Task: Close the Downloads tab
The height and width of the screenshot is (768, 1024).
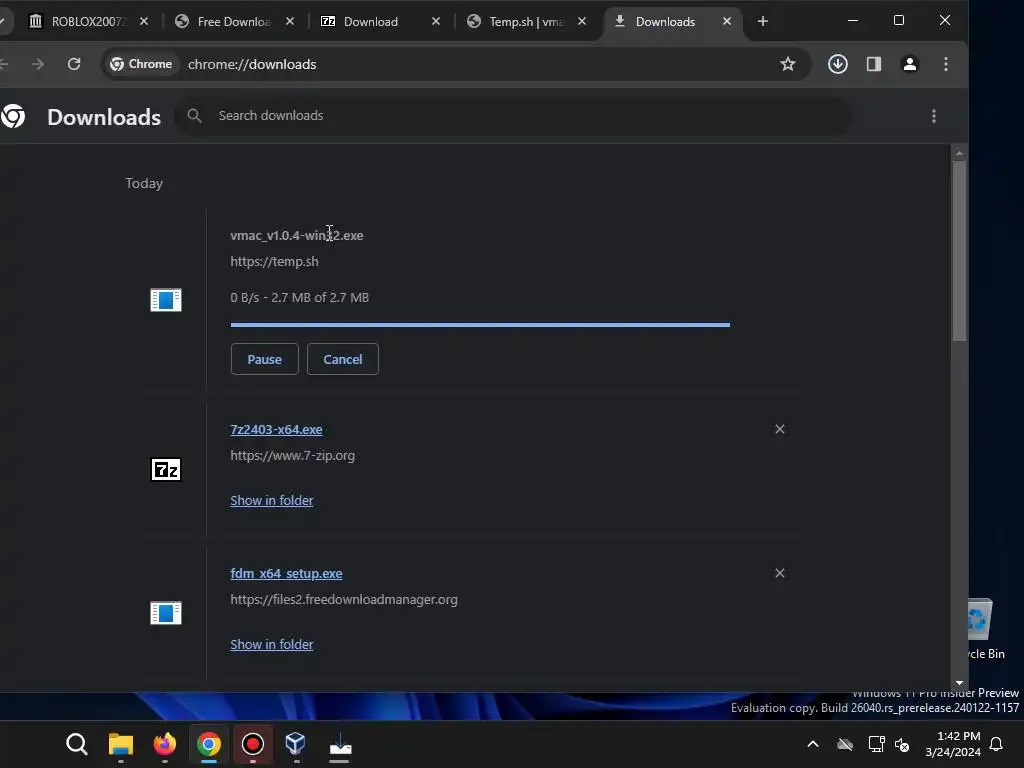Action: [727, 22]
